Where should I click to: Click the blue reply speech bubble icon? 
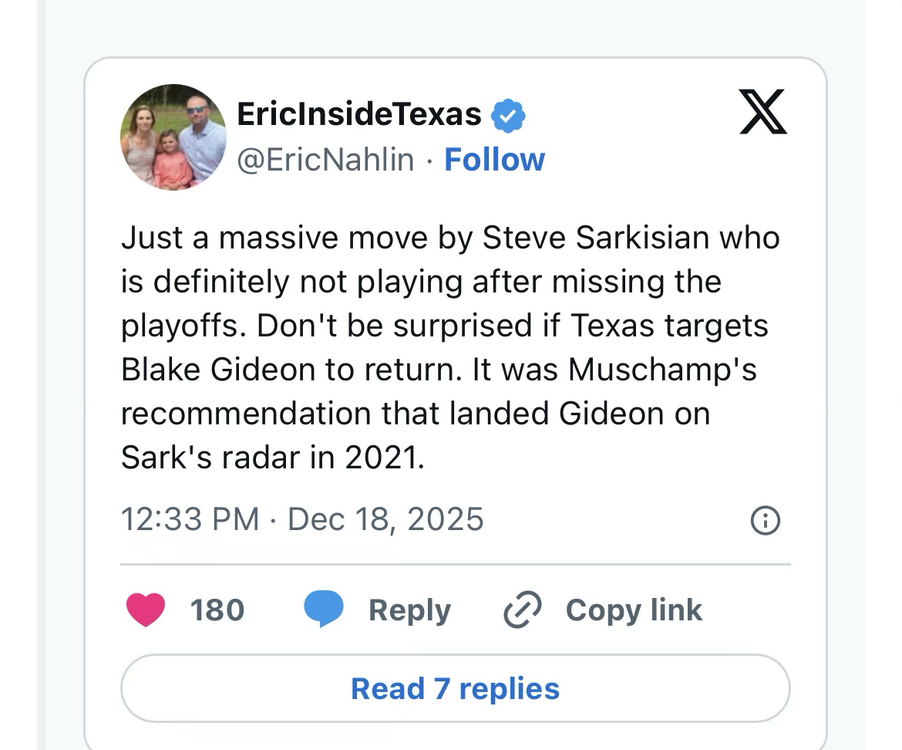click(x=323, y=609)
